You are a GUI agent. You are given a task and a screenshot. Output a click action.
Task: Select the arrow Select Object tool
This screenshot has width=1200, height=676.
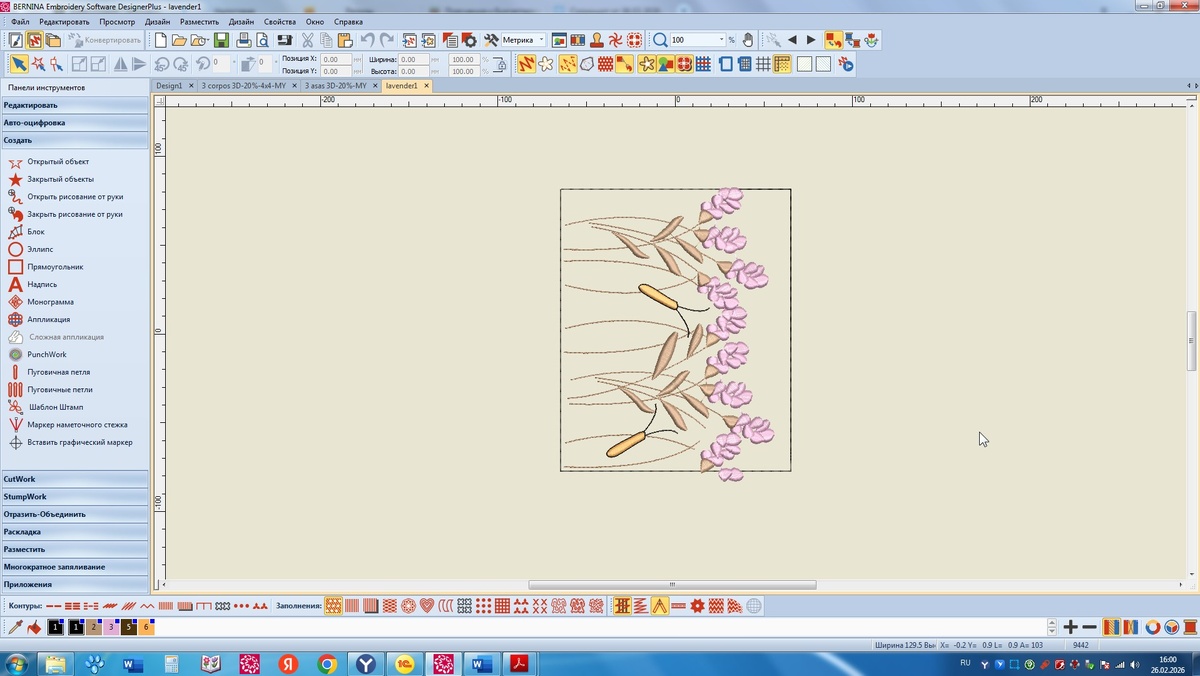point(19,64)
